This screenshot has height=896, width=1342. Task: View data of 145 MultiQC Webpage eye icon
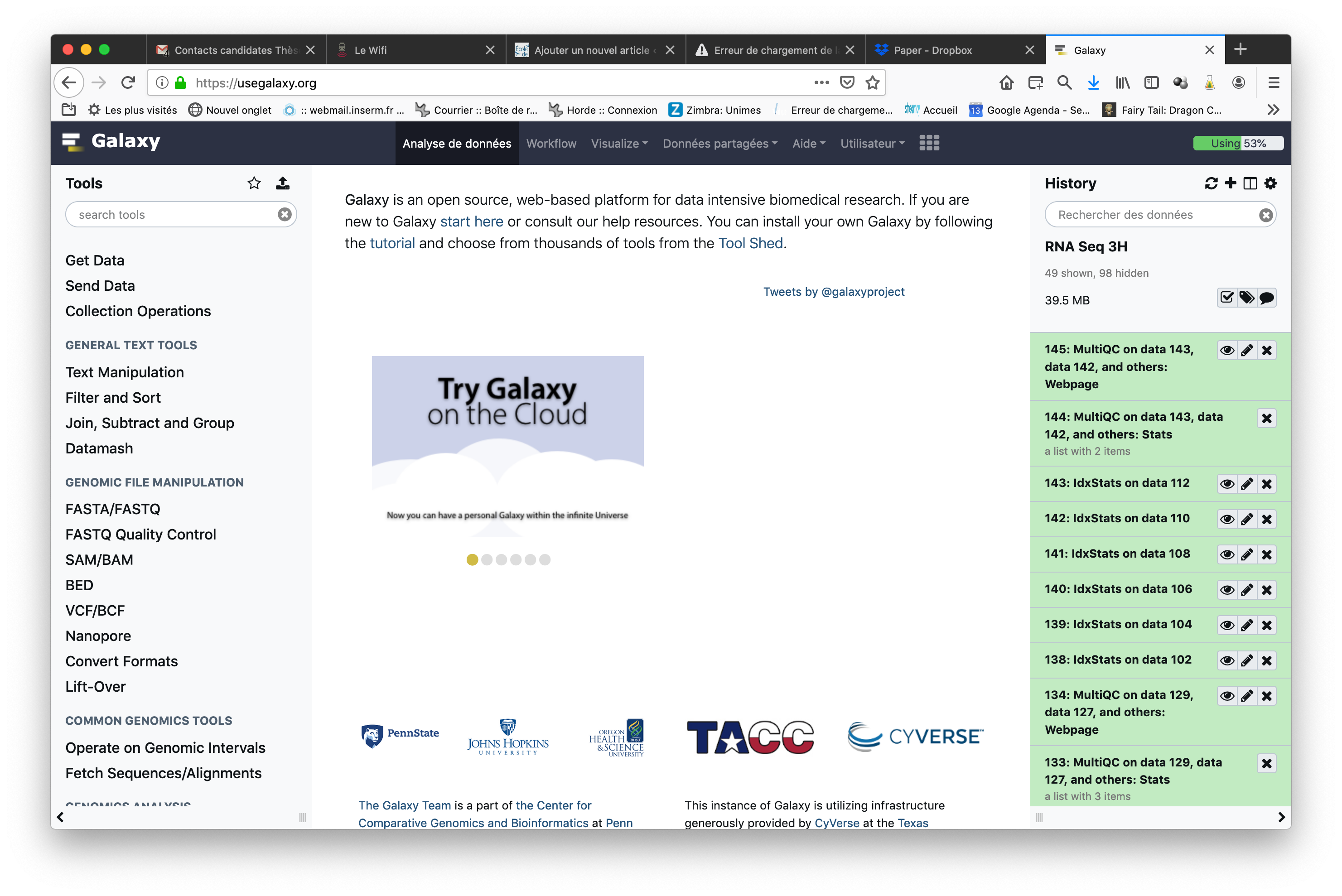point(1226,350)
